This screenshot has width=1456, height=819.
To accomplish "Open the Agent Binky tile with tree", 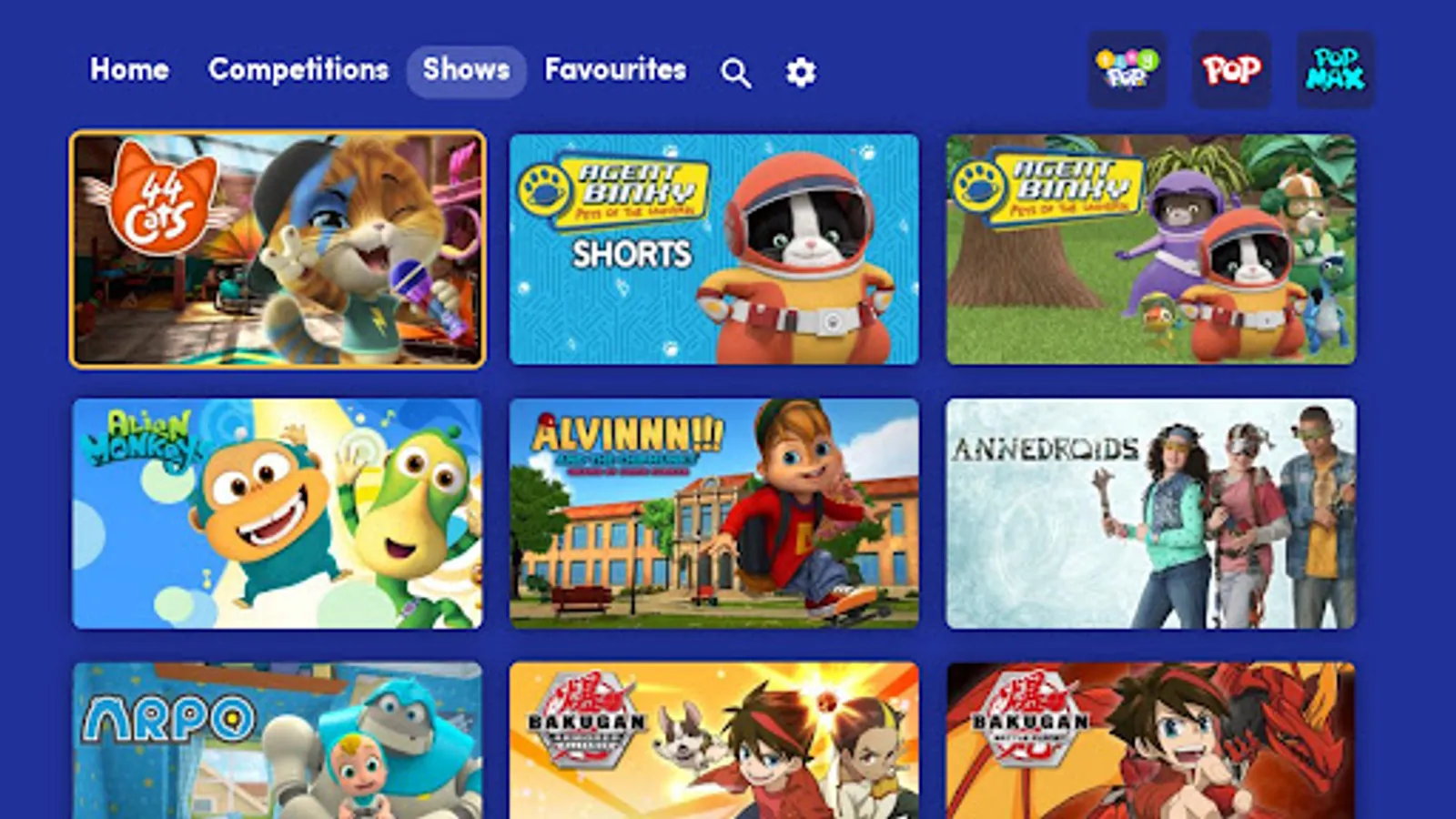I will [1151, 249].
